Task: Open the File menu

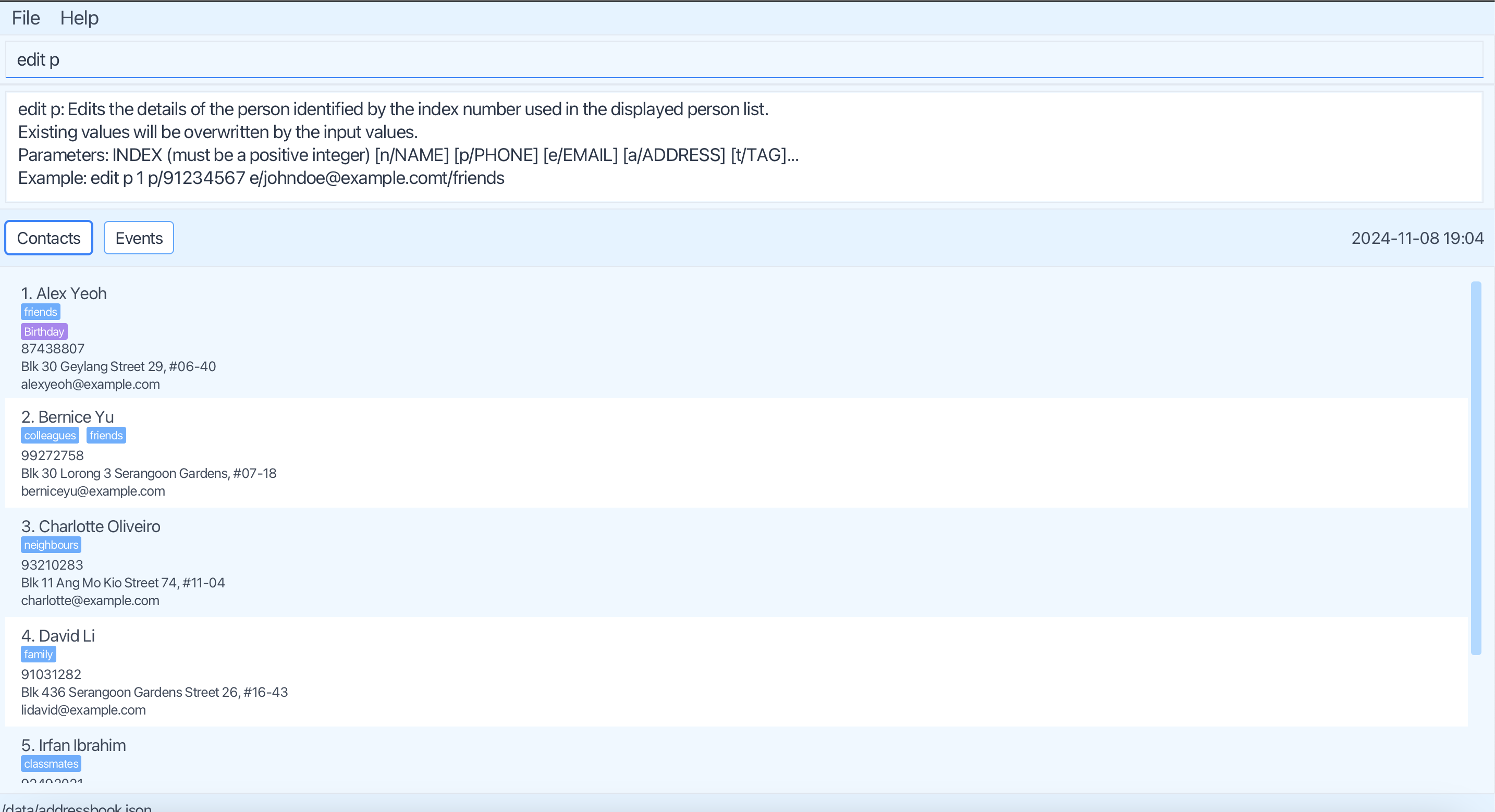Action: (26, 18)
